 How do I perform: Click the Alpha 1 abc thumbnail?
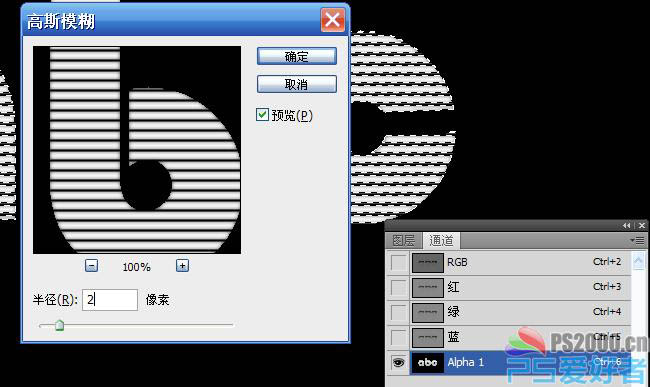427,363
